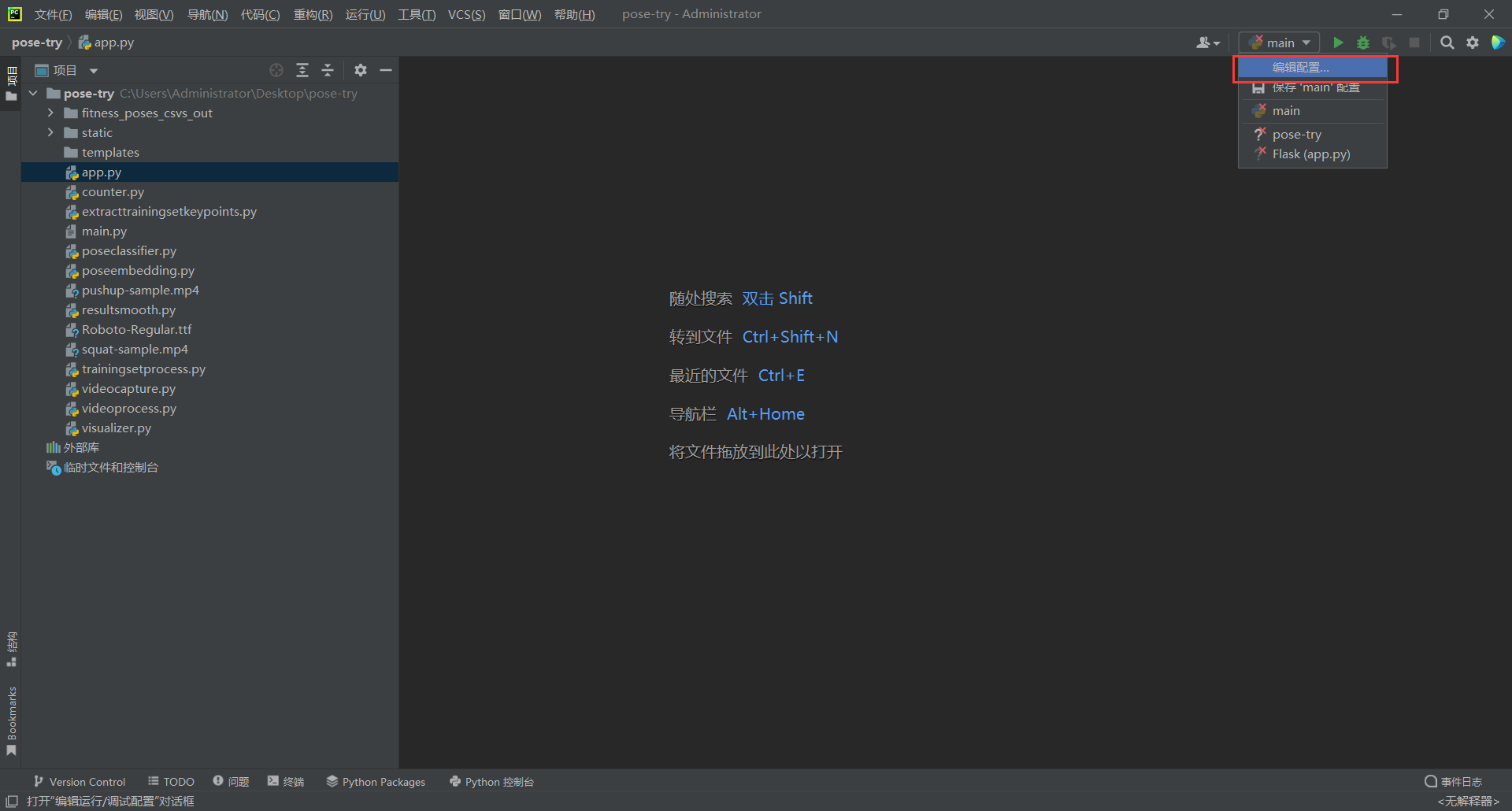Choose 编辑配置... in dropdown menu

point(1313,68)
